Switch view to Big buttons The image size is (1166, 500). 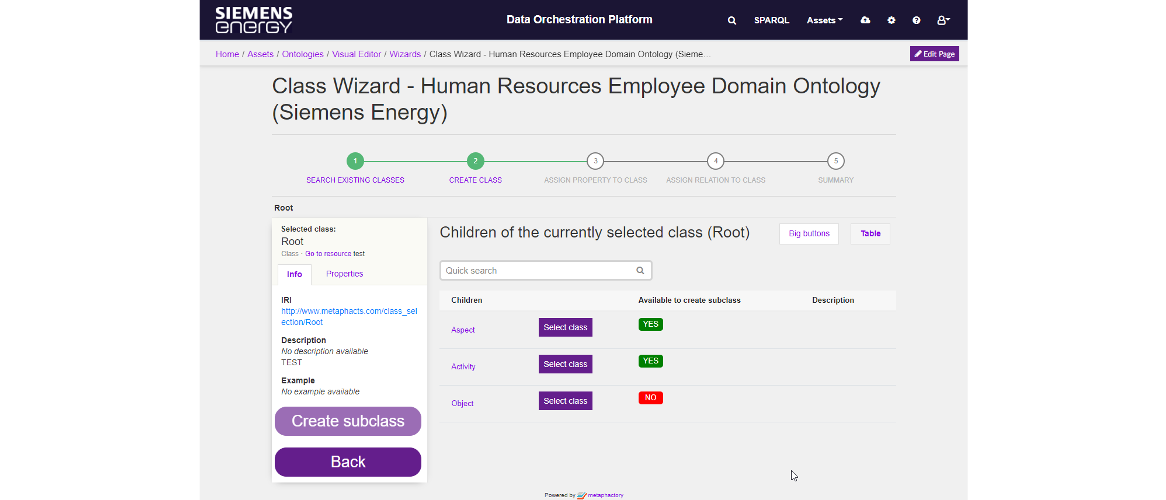808,233
